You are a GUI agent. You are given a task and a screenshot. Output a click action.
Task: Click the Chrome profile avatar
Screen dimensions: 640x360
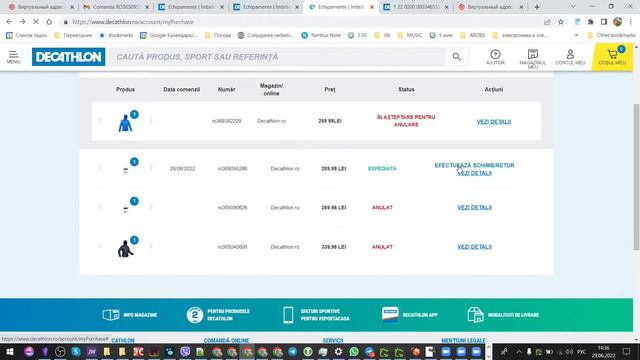point(617,22)
